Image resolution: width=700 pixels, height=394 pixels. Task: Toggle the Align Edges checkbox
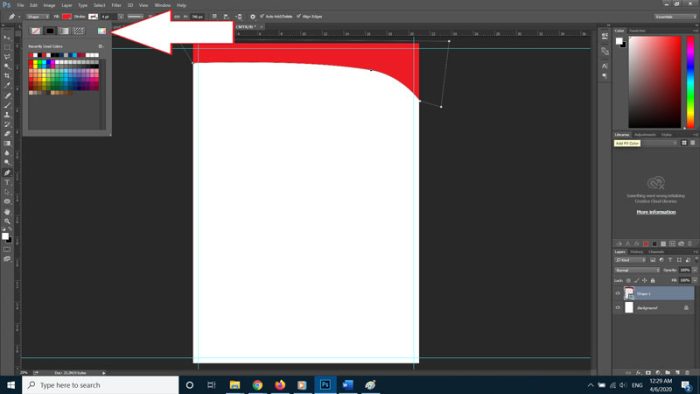click(x=299, y=17)
